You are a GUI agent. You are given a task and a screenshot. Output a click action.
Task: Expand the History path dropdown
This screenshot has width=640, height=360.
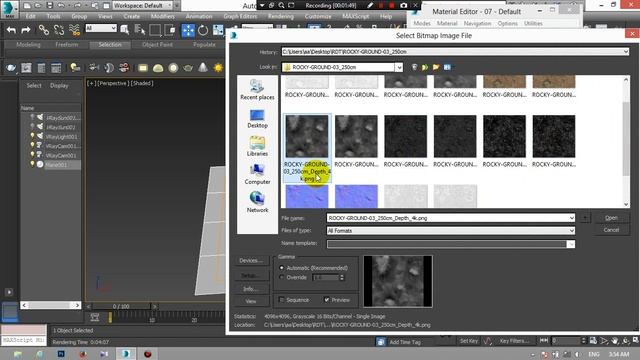click(x=626, y=52)
